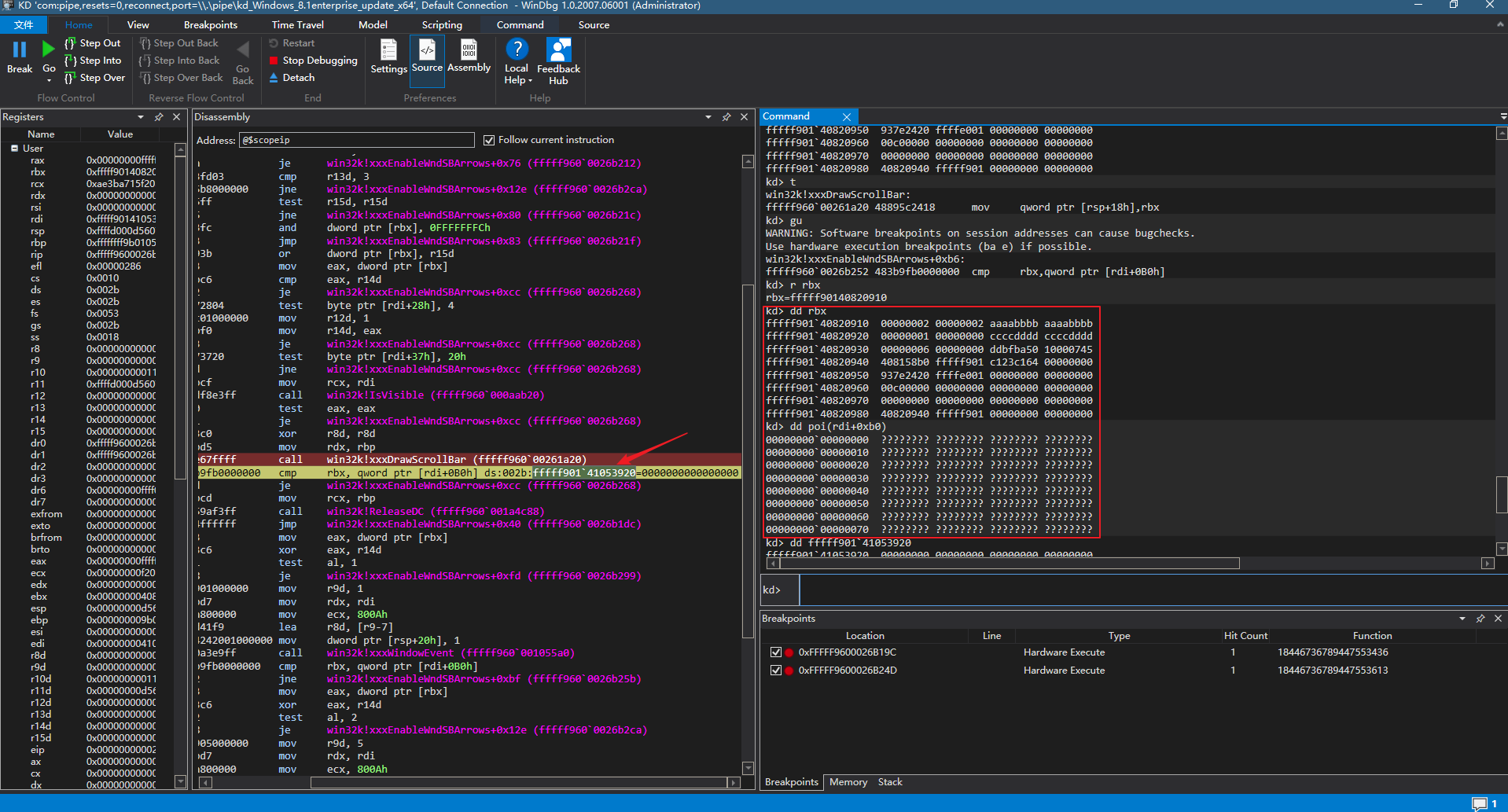Click Step Out Back
The width and height of the screenshot is (1508, 812).
coord(179,43)
